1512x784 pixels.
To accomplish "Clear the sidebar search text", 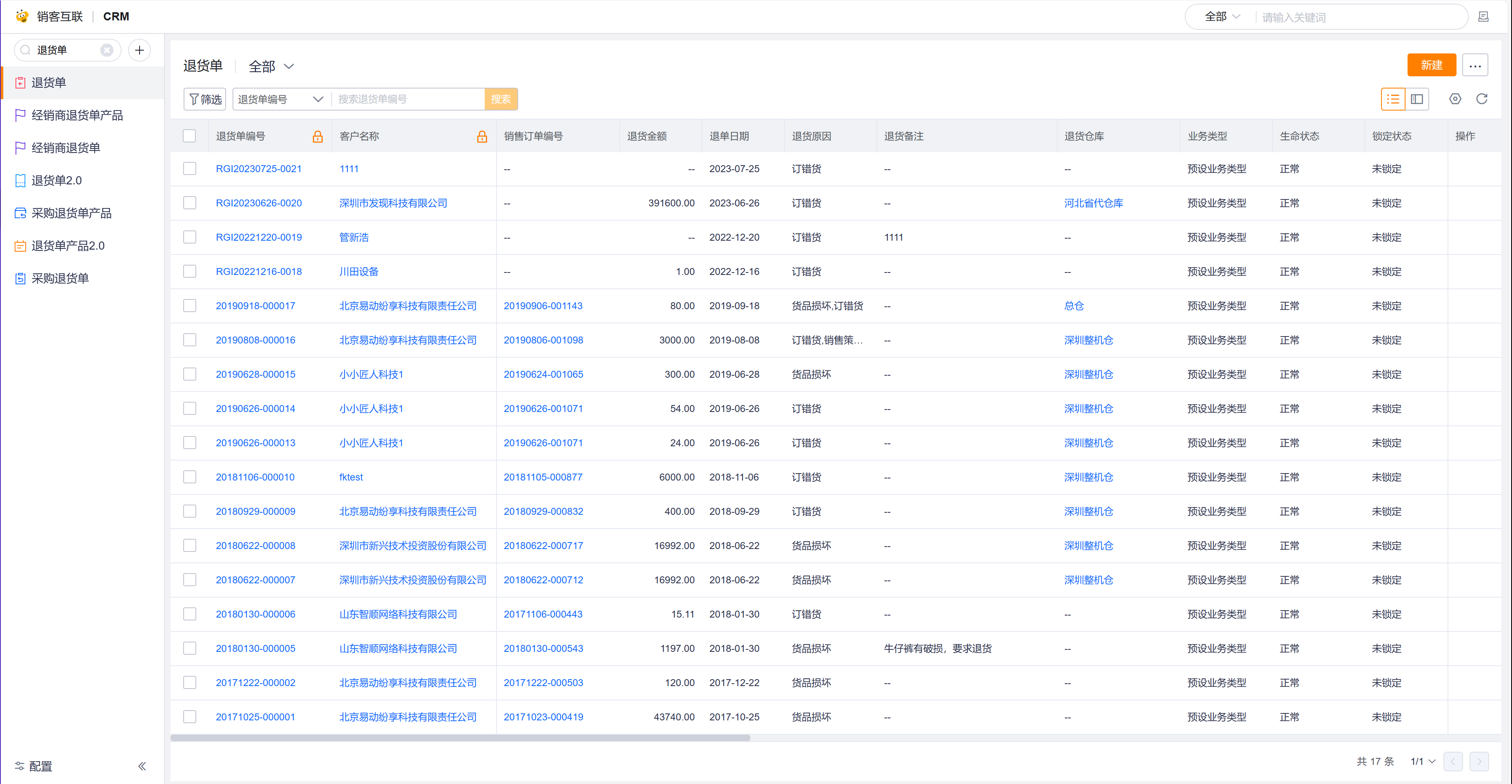I will (x=107, y=50).
